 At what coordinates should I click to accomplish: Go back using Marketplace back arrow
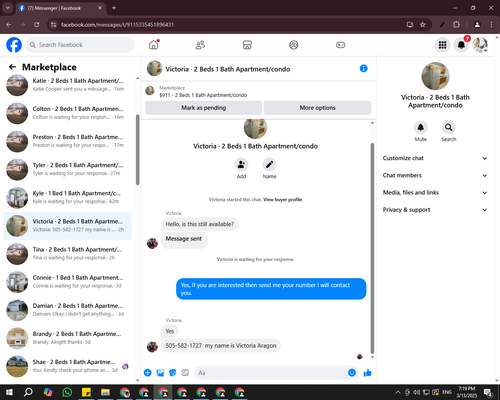tap(12, 67)
